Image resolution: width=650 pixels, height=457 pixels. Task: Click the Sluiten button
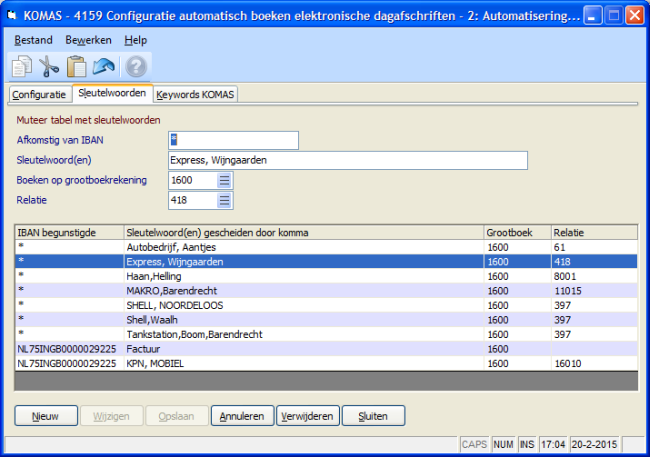pyautogui.click(x=373, y=416)
